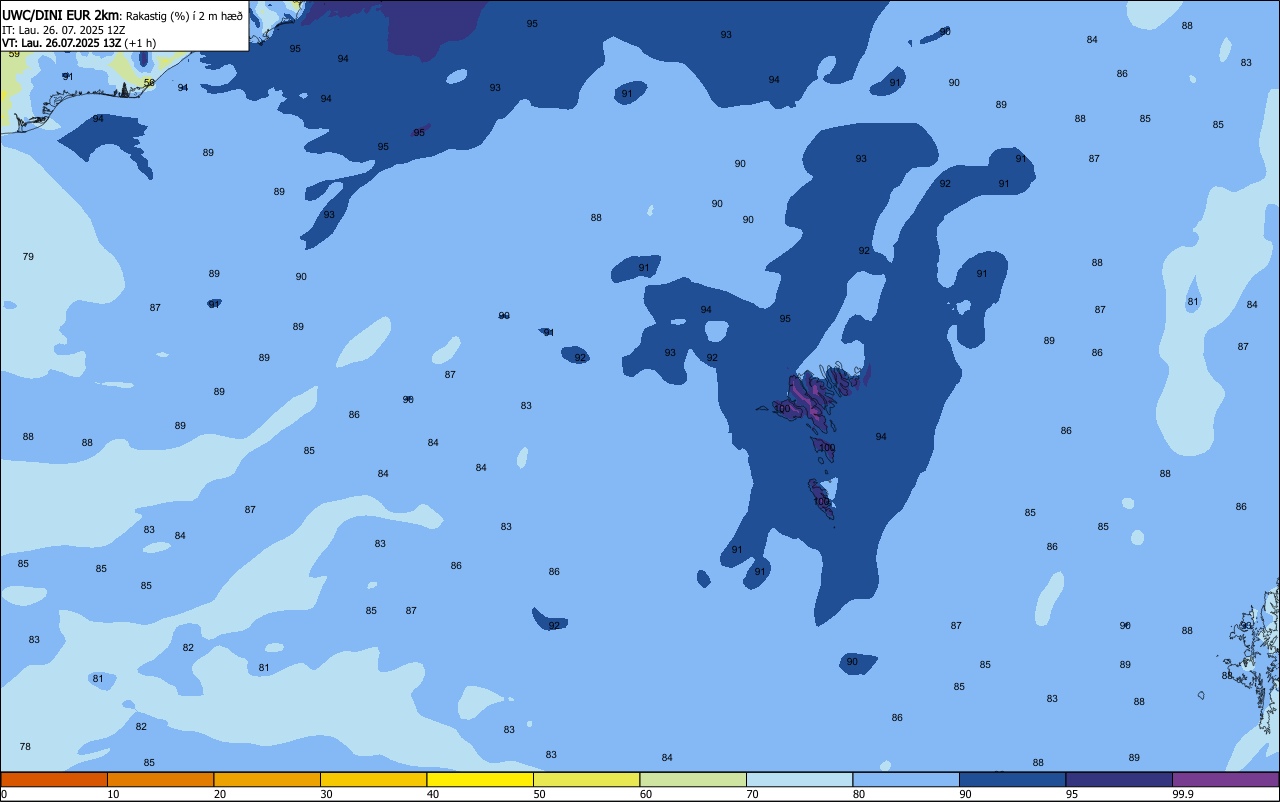Click the '79' humidity value on the map

pos(28,257)
